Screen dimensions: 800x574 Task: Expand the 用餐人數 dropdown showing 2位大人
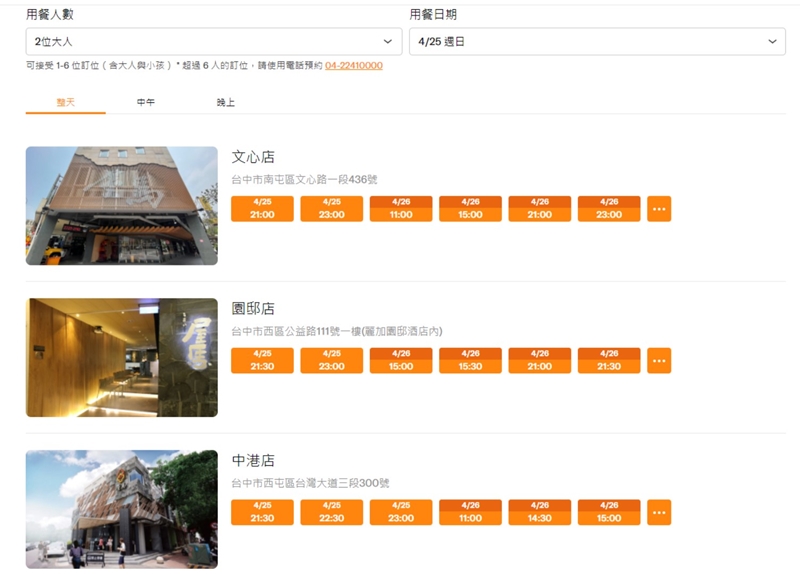click(213, 41)
